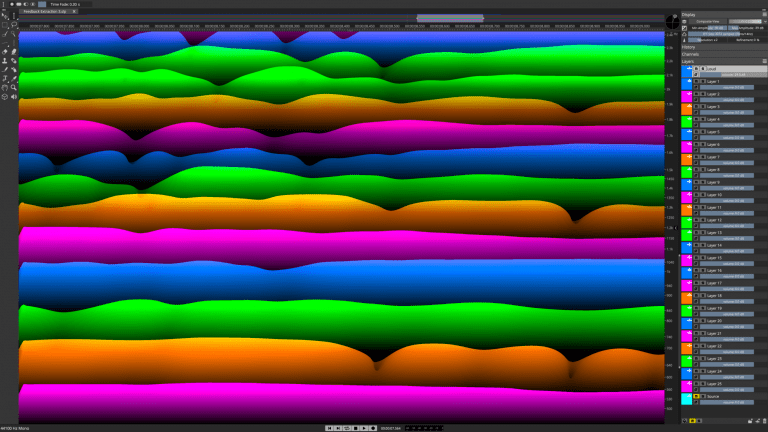Choose the eyedropper tool

(14, 78)
